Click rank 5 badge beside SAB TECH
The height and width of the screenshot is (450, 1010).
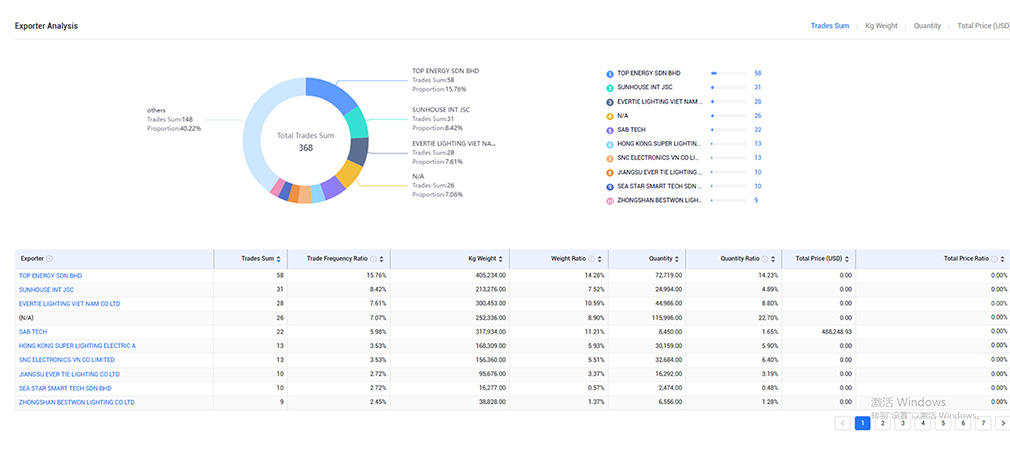610,130
